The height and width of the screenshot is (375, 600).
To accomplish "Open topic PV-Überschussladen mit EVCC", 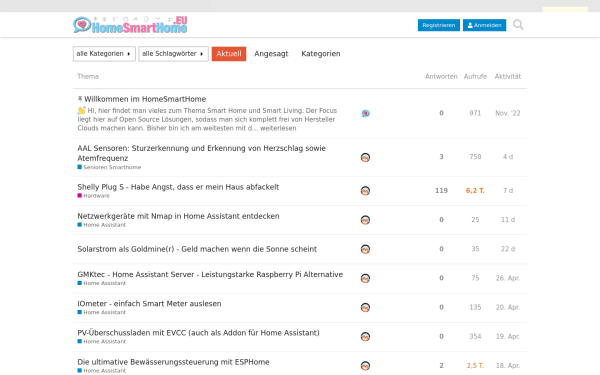I will pos(198,333).
